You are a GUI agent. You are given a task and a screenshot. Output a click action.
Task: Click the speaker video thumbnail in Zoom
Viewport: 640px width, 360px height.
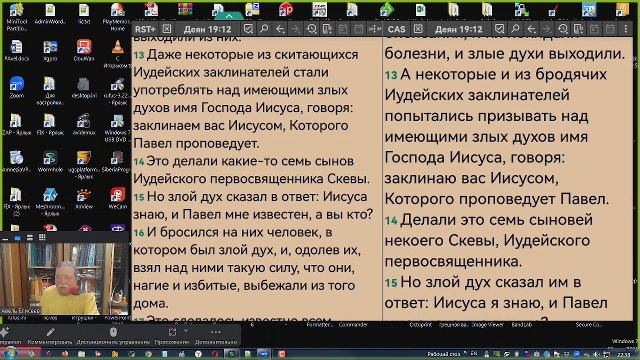pos(64,279)
